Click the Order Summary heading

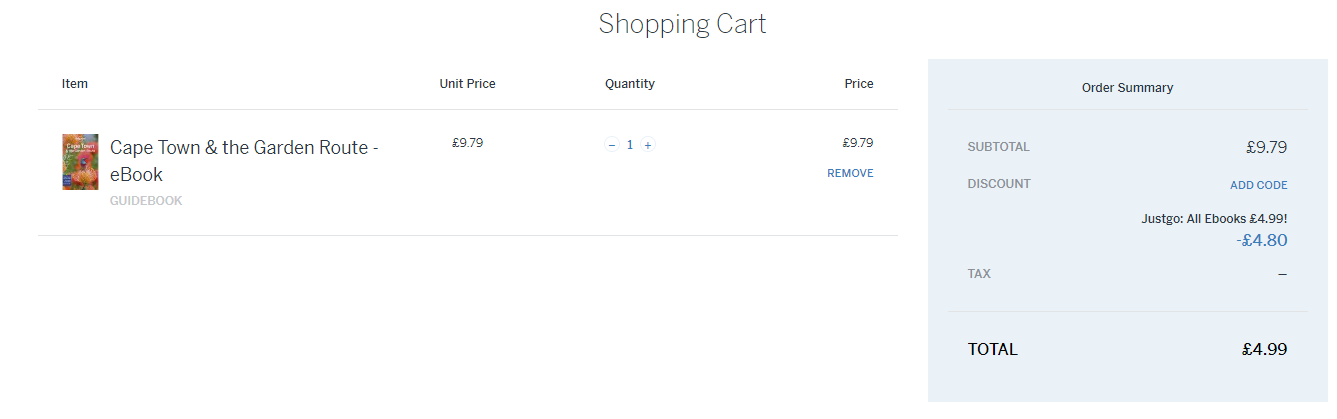pos(1127,88)
